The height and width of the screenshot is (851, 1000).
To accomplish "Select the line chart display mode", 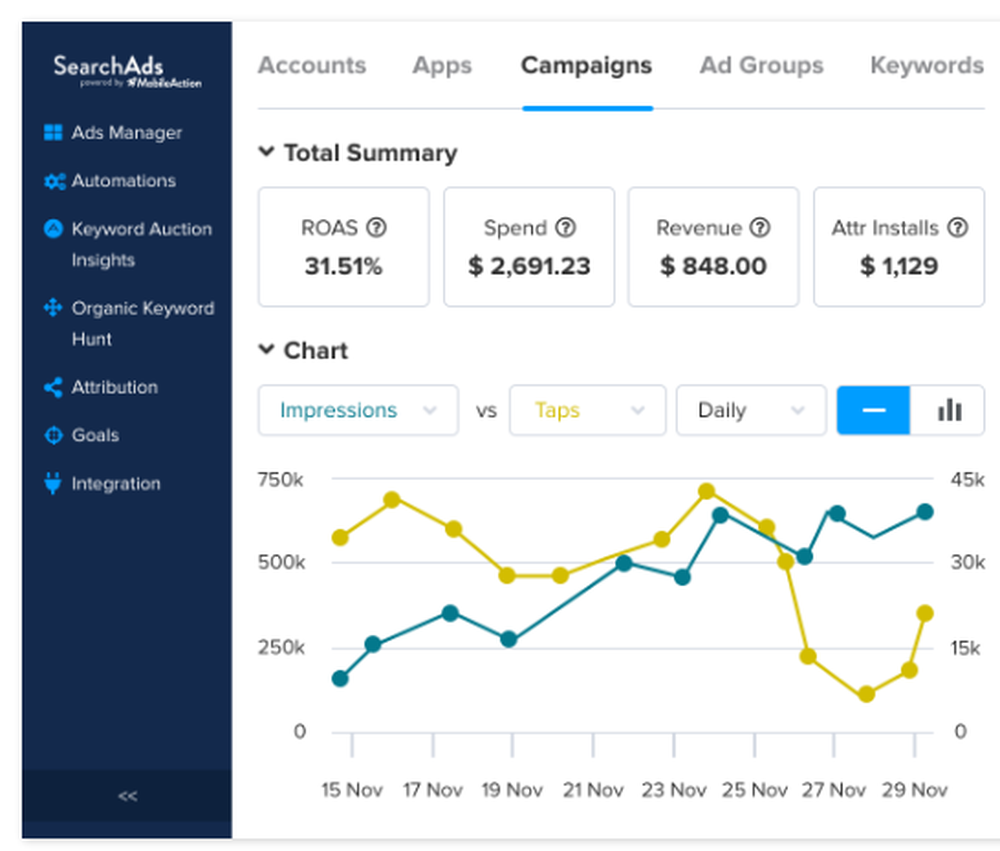I will click(872, 410).
